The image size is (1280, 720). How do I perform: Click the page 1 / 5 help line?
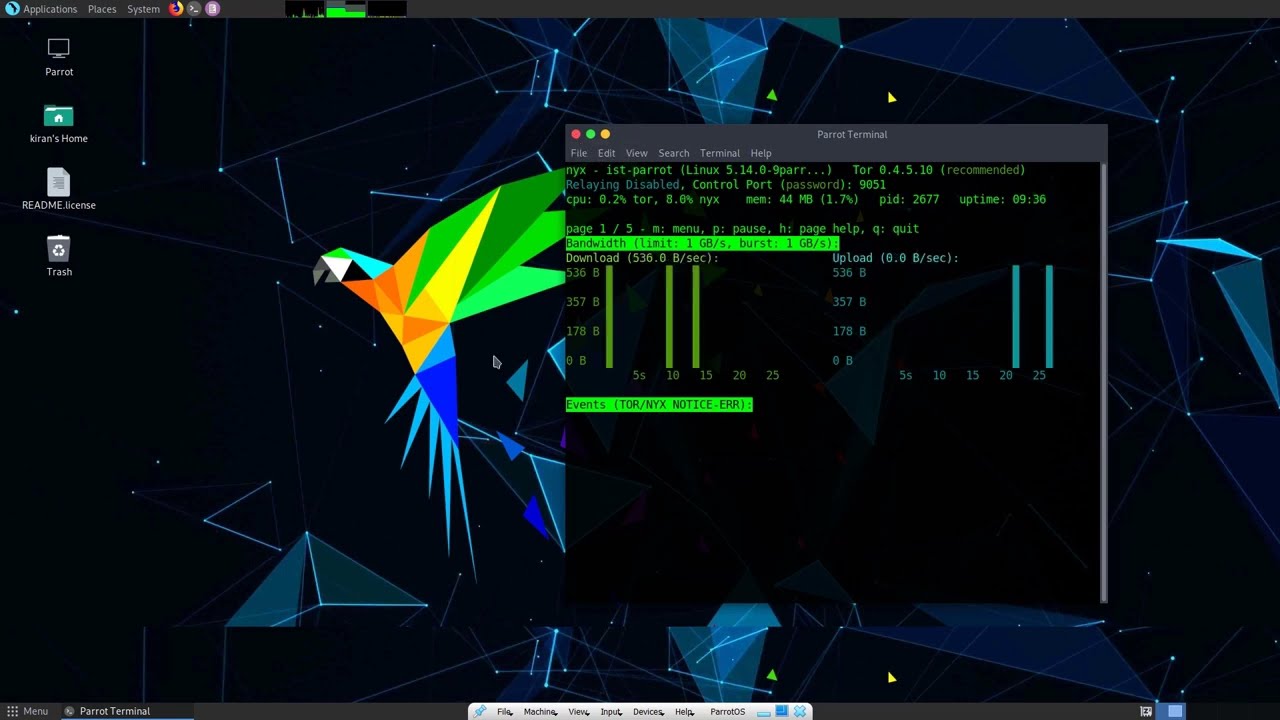coord(742,229)
